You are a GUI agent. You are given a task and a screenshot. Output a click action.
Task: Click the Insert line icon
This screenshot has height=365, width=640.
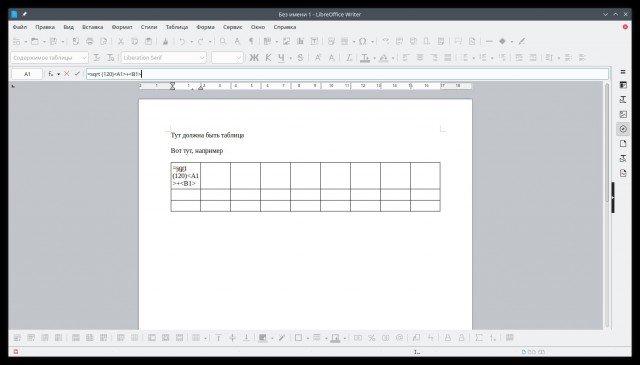[x=489, y=41]
